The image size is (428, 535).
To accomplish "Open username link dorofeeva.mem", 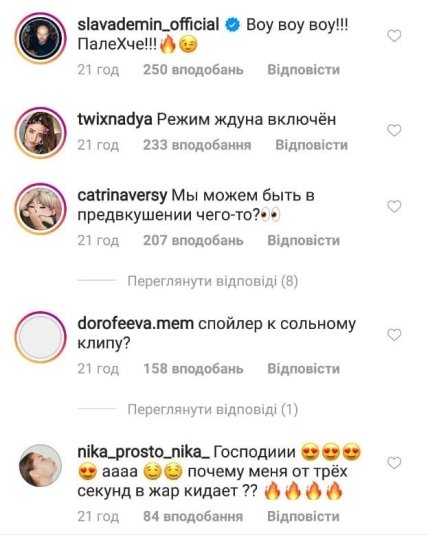I will click(135, 323).
